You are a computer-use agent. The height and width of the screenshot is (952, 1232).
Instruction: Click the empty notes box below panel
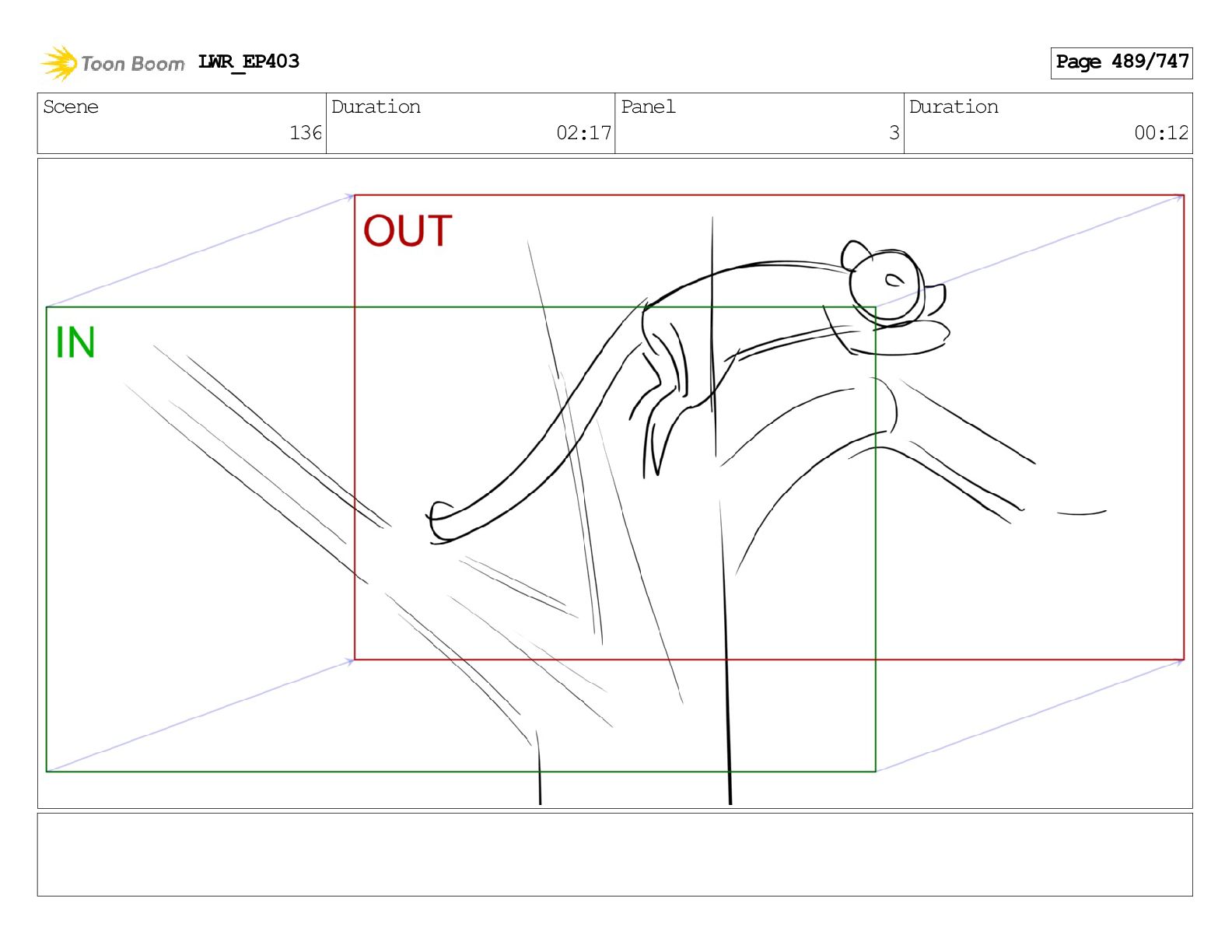coord(614,855)
